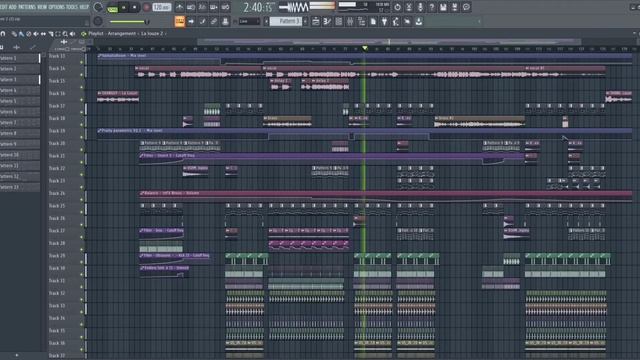The width and height of the screenshot is (640, 360).
Task: Select the playlist Draw pencil tool
Action: 14,34
